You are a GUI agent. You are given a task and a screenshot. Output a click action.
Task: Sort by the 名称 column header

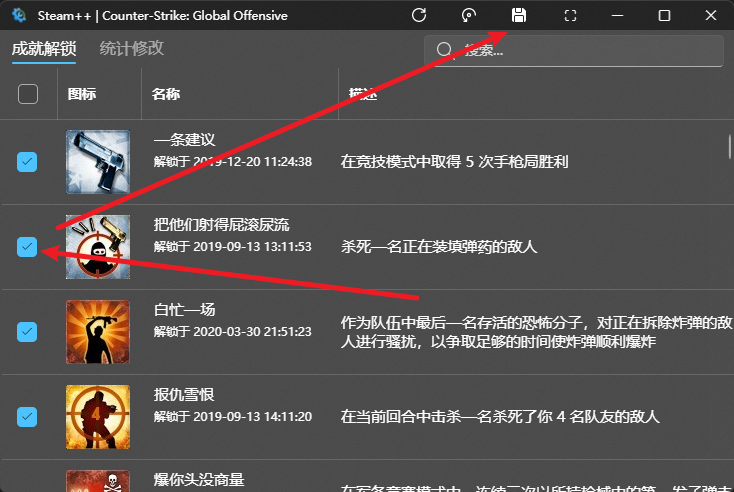[166, 94]
